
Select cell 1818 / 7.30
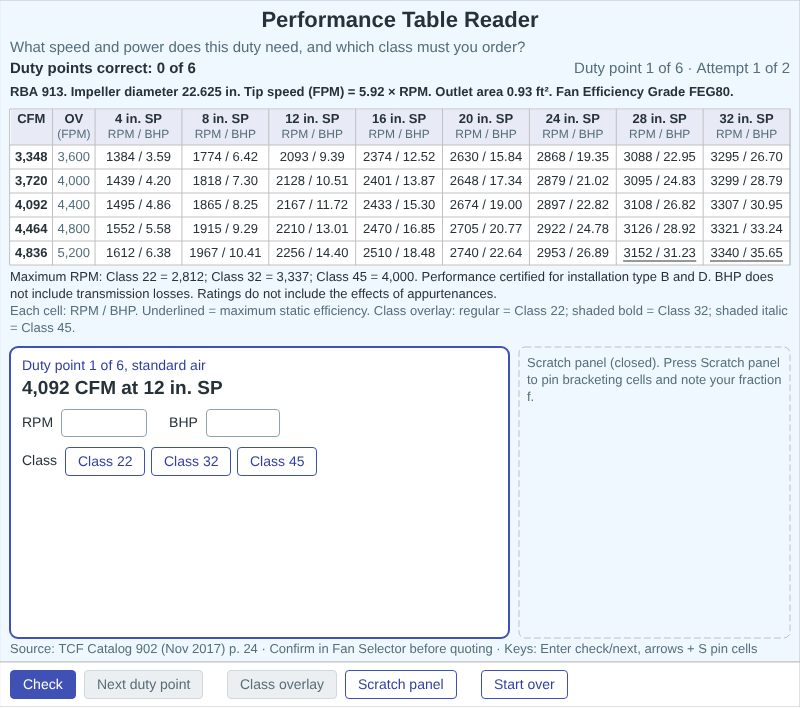tap(225, 181)
